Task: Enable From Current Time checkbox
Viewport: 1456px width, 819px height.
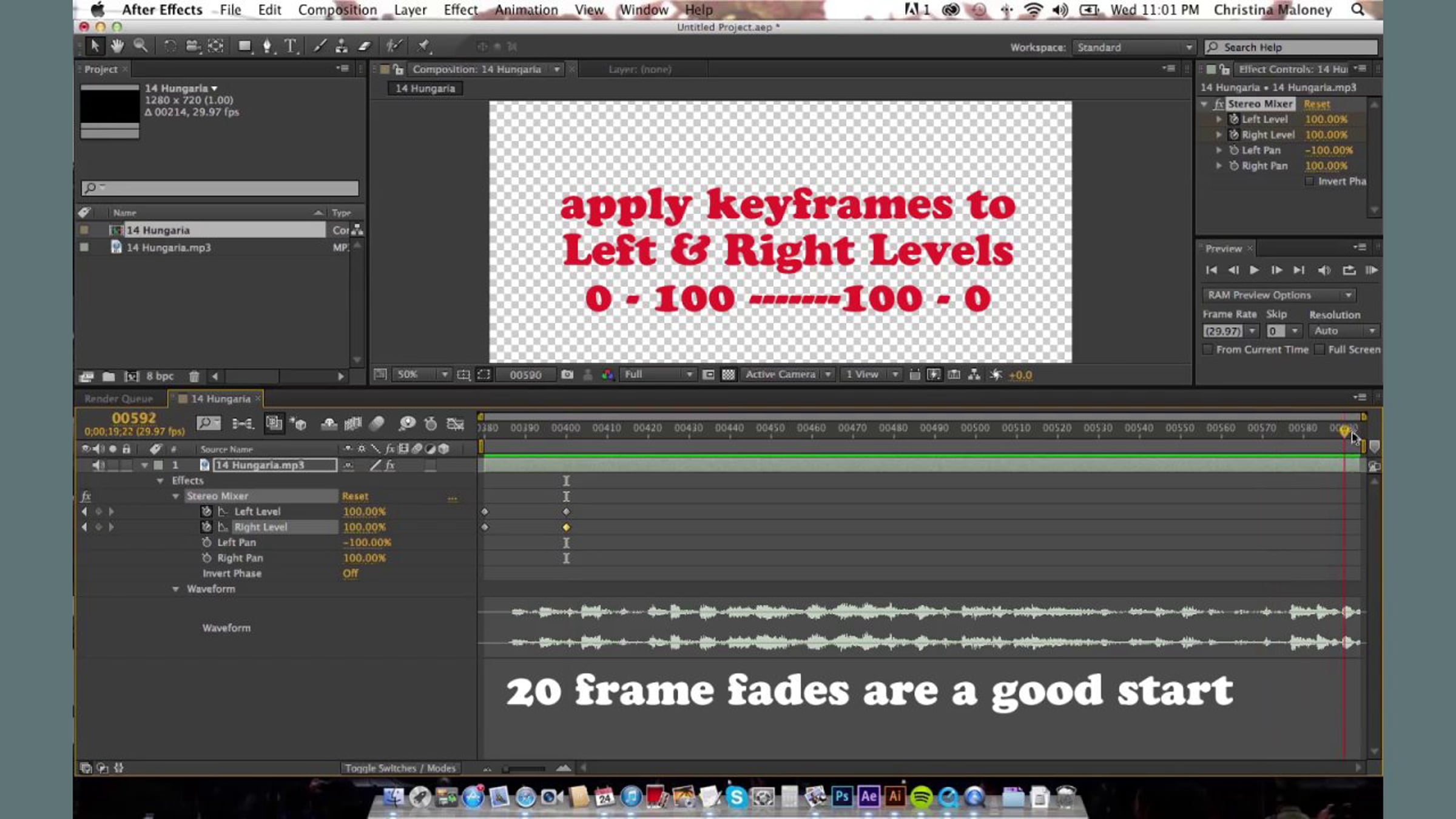Action: [1208, 349]
